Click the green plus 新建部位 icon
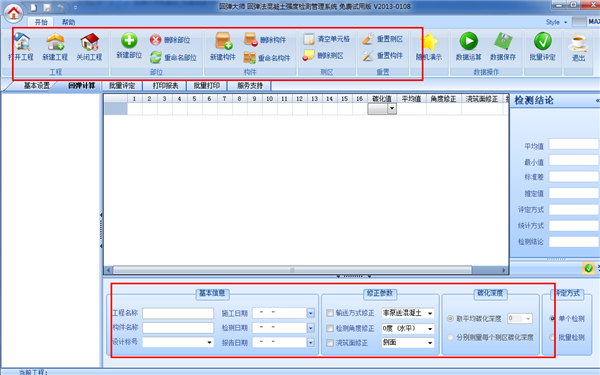 pyautogui.click(x=129, y=41)
